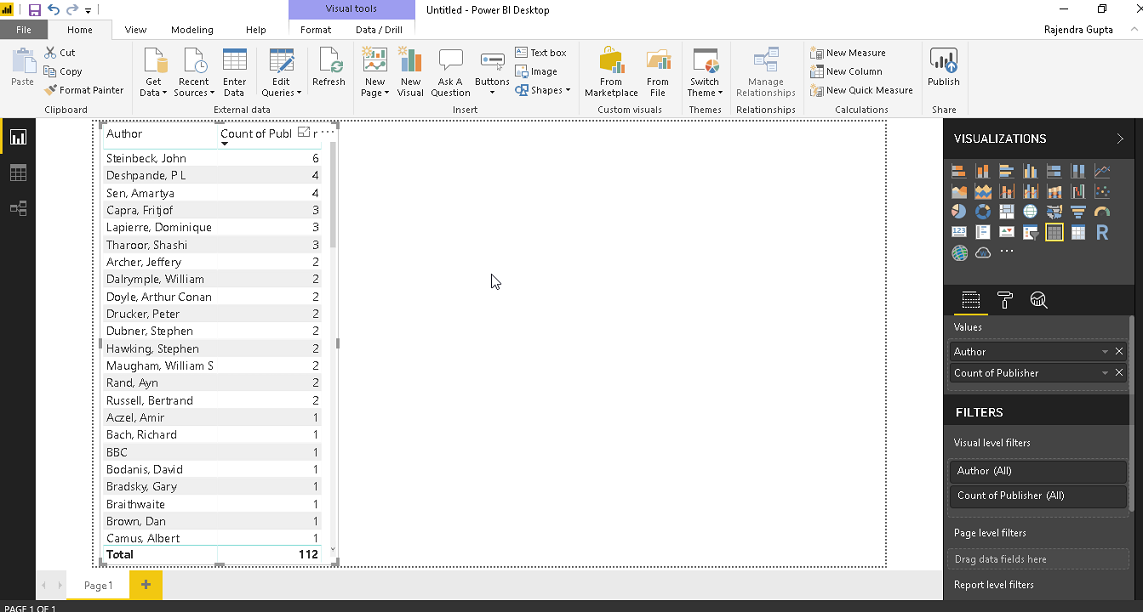The image size is (1143, 612).
Task: Click the Publish button
Action: (x=943, y=67)
